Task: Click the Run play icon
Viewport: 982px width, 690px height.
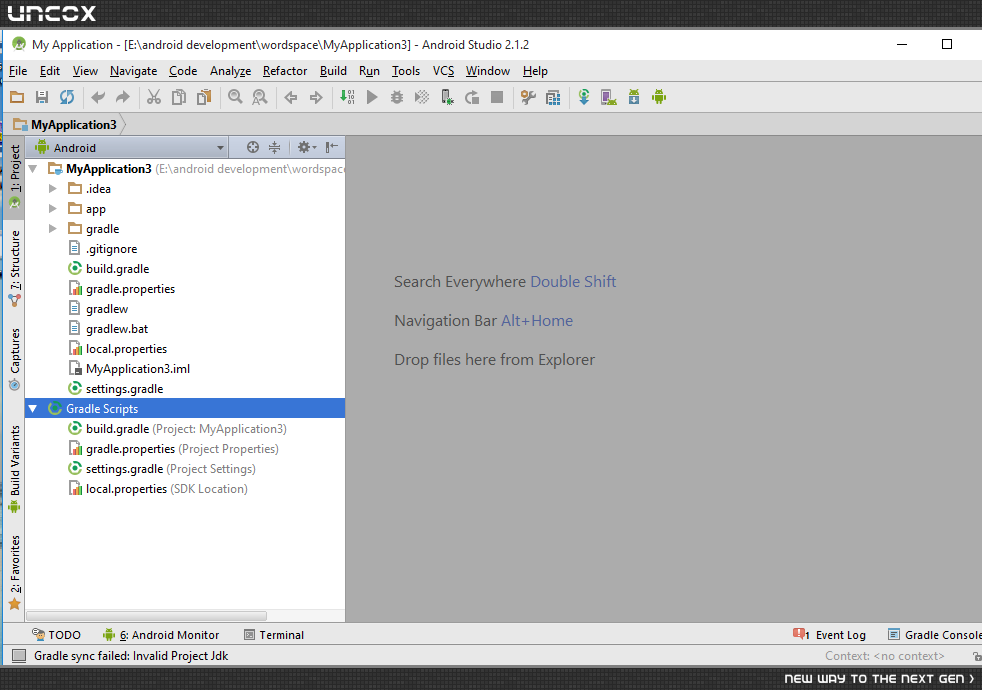Action: [x=372, y=97]
